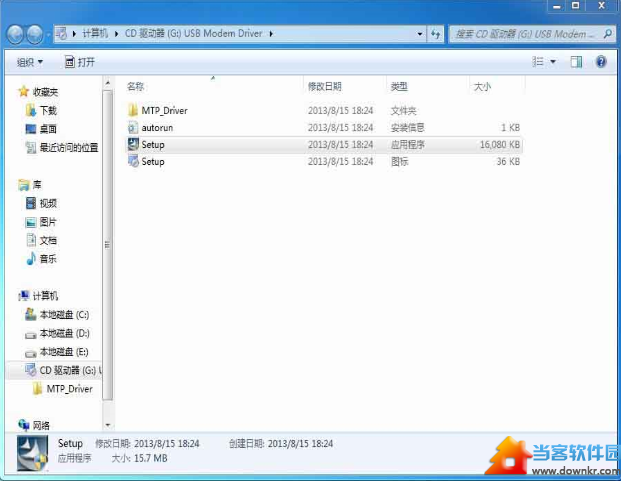
Task: Click 应用程序 type of Setup row
Action: 408,144
